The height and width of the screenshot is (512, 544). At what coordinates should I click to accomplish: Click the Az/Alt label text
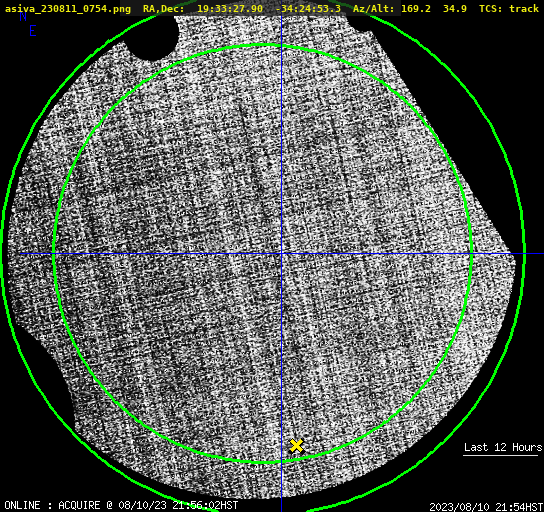374,8
